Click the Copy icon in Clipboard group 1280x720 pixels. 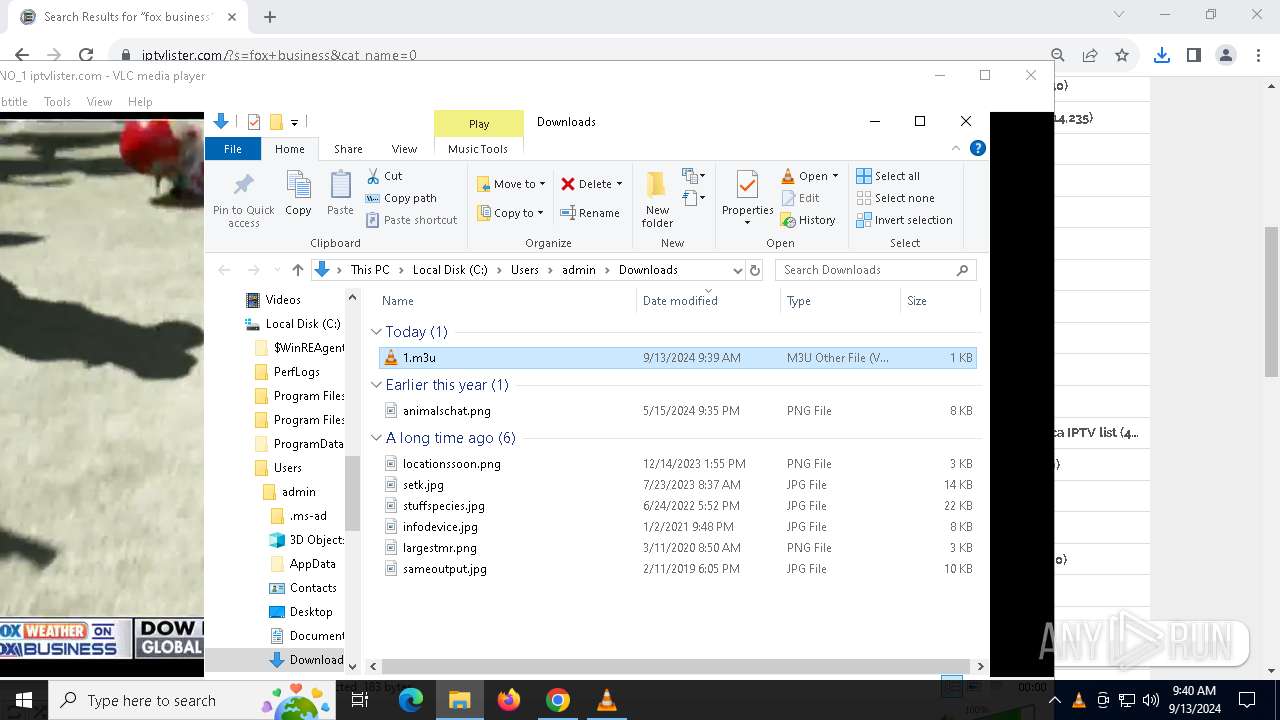pos(298,193)
